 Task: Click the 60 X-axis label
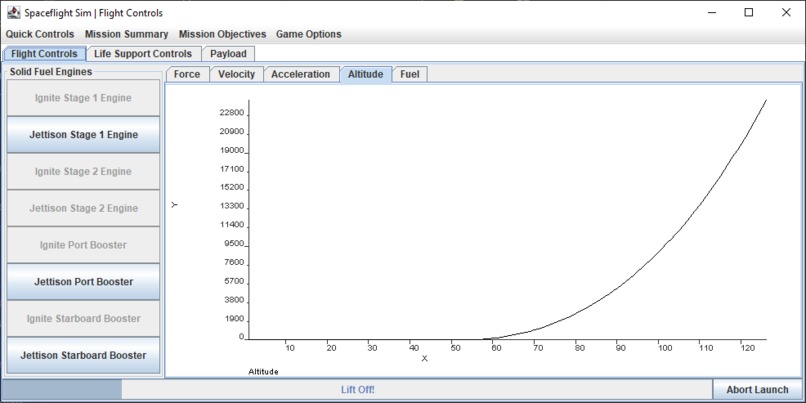496,349
